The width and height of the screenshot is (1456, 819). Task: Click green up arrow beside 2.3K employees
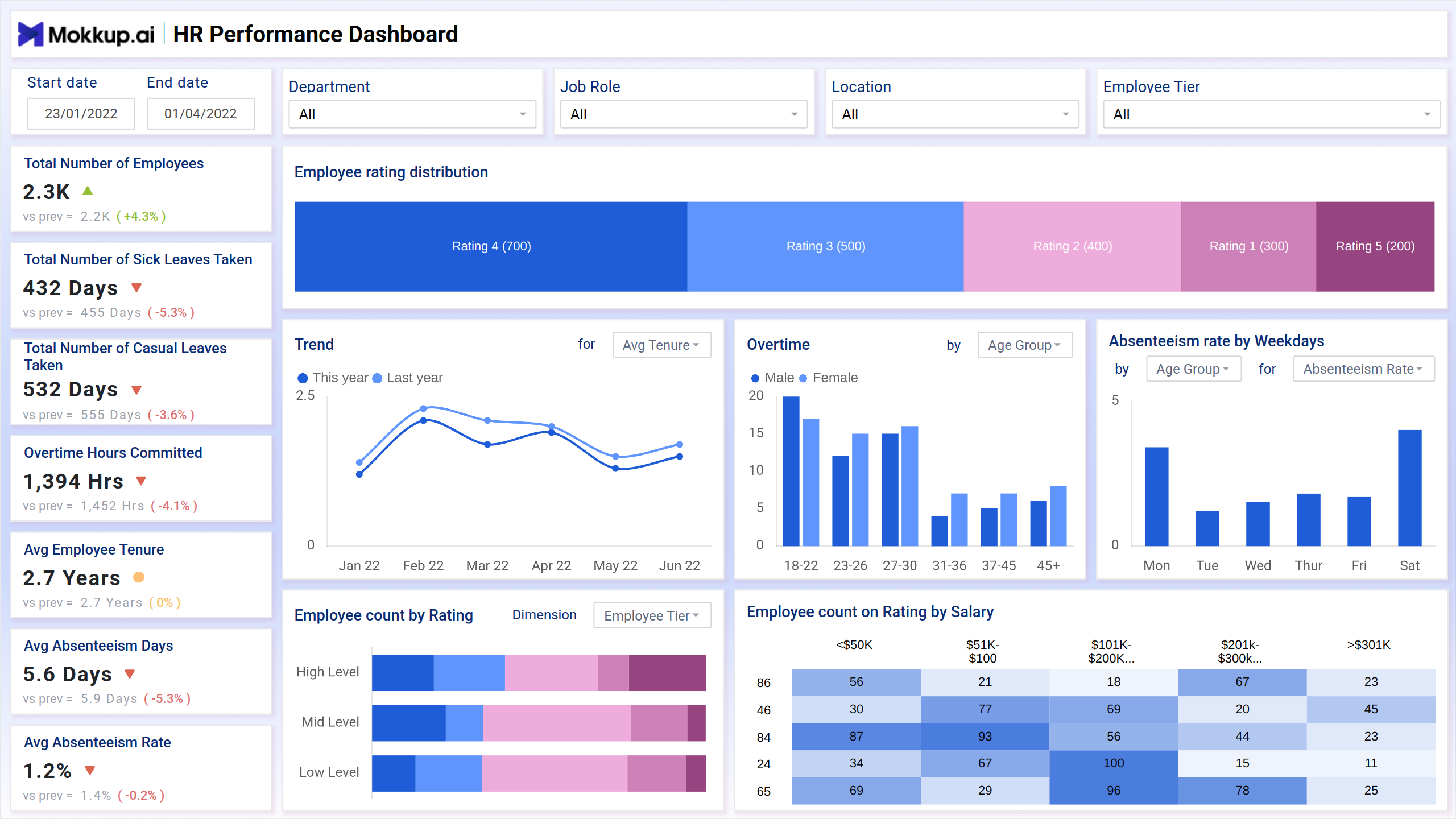(x=88, y=191)
